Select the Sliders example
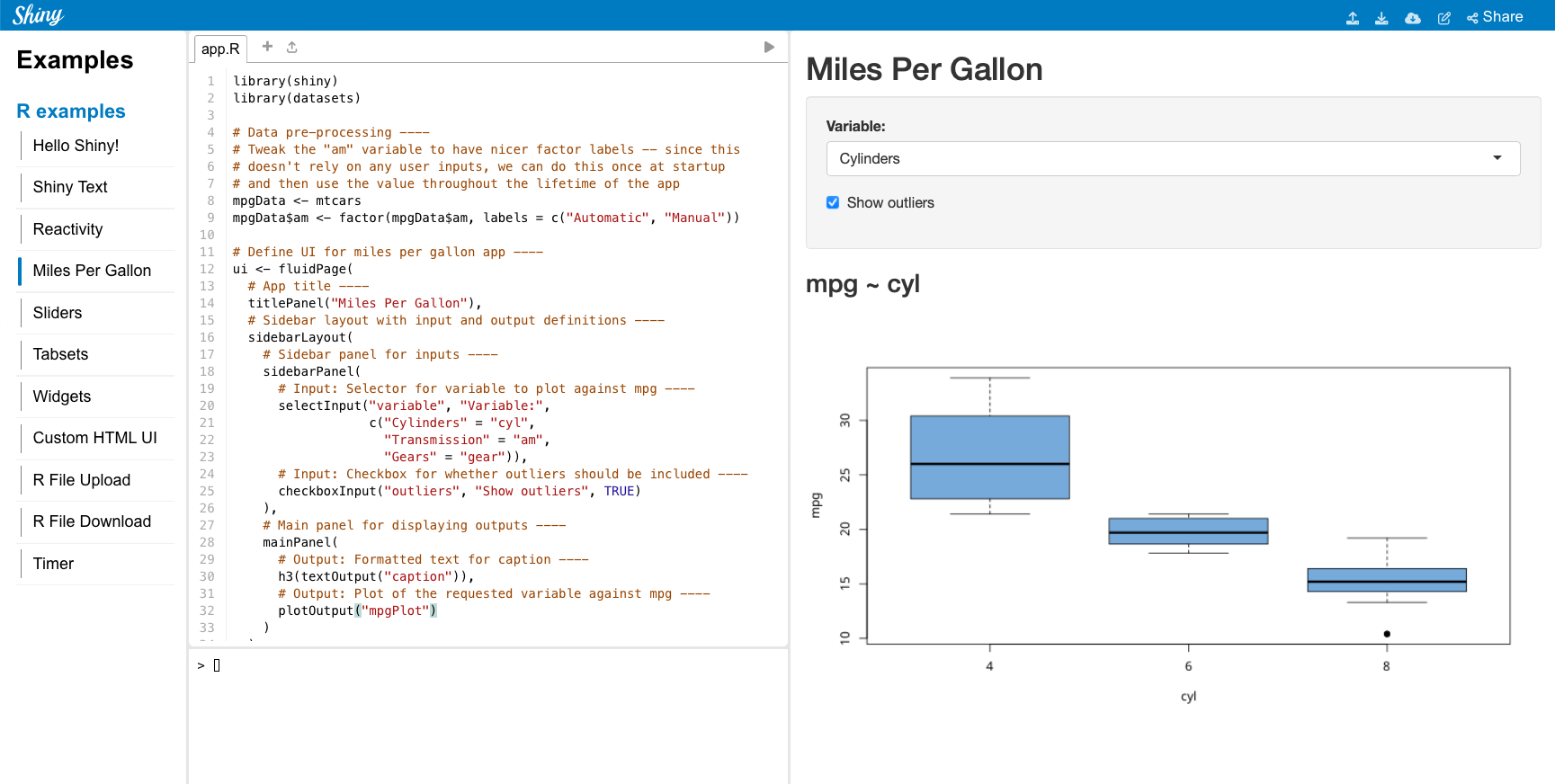1555x784 pixels. pos(58,313)
